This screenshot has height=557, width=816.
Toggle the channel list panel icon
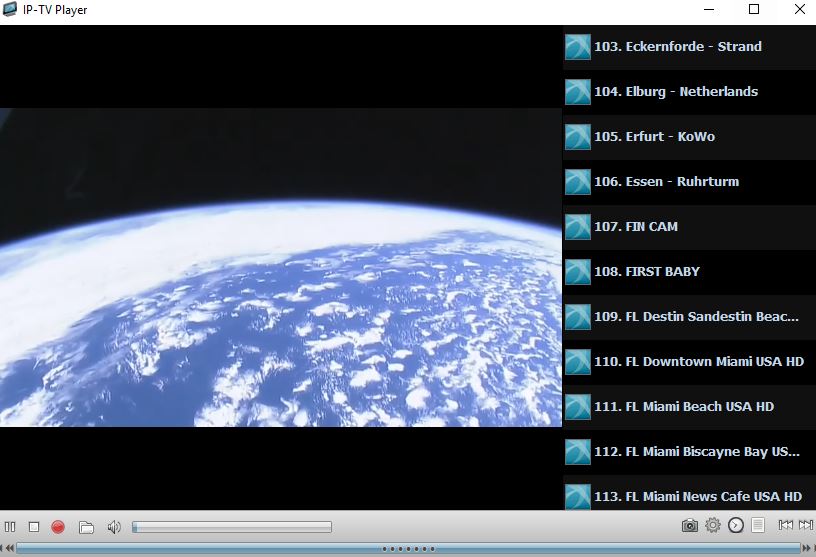(758, 525)
